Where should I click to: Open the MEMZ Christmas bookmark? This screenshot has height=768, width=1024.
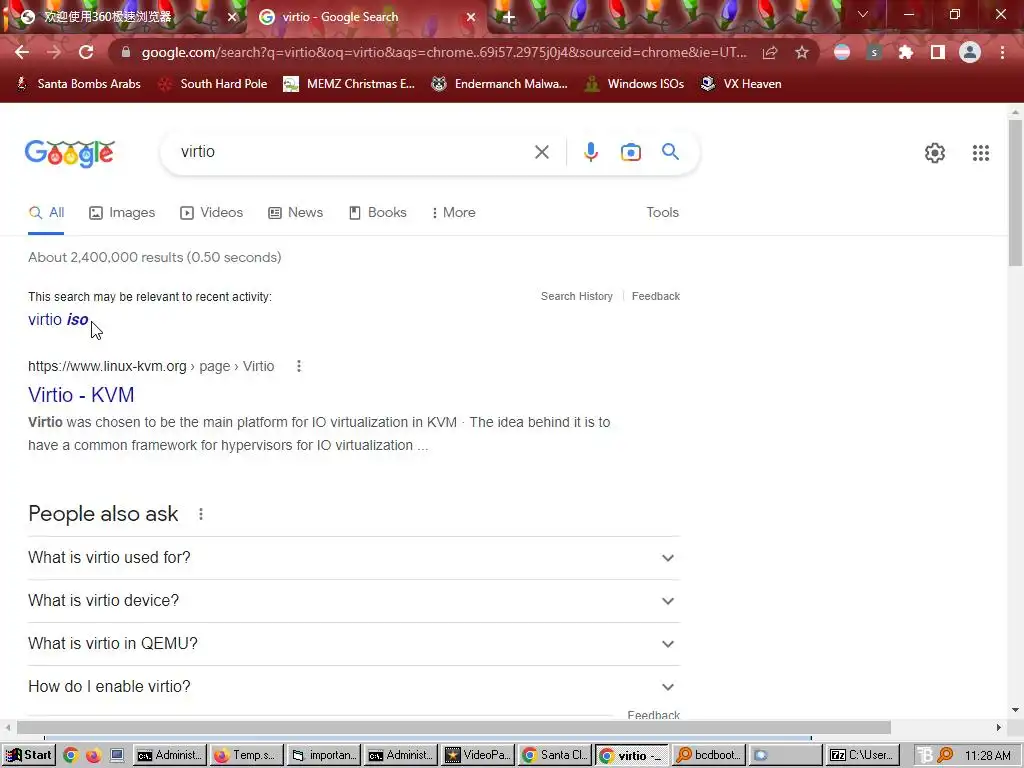(349, 84)
